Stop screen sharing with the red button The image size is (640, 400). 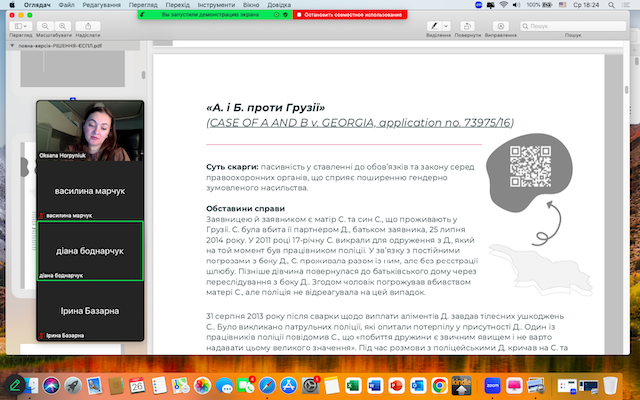(350, 15)
